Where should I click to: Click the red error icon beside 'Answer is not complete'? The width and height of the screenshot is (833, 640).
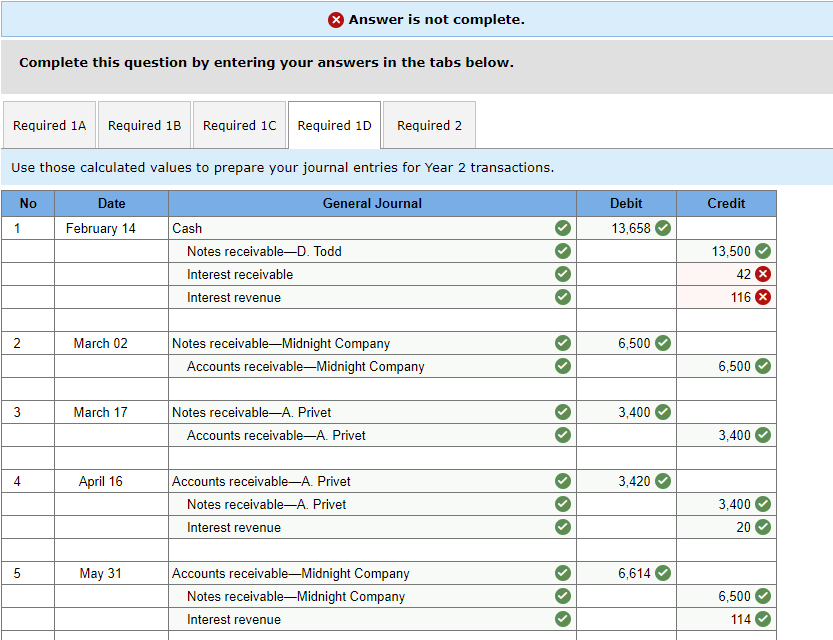point(335,19)
